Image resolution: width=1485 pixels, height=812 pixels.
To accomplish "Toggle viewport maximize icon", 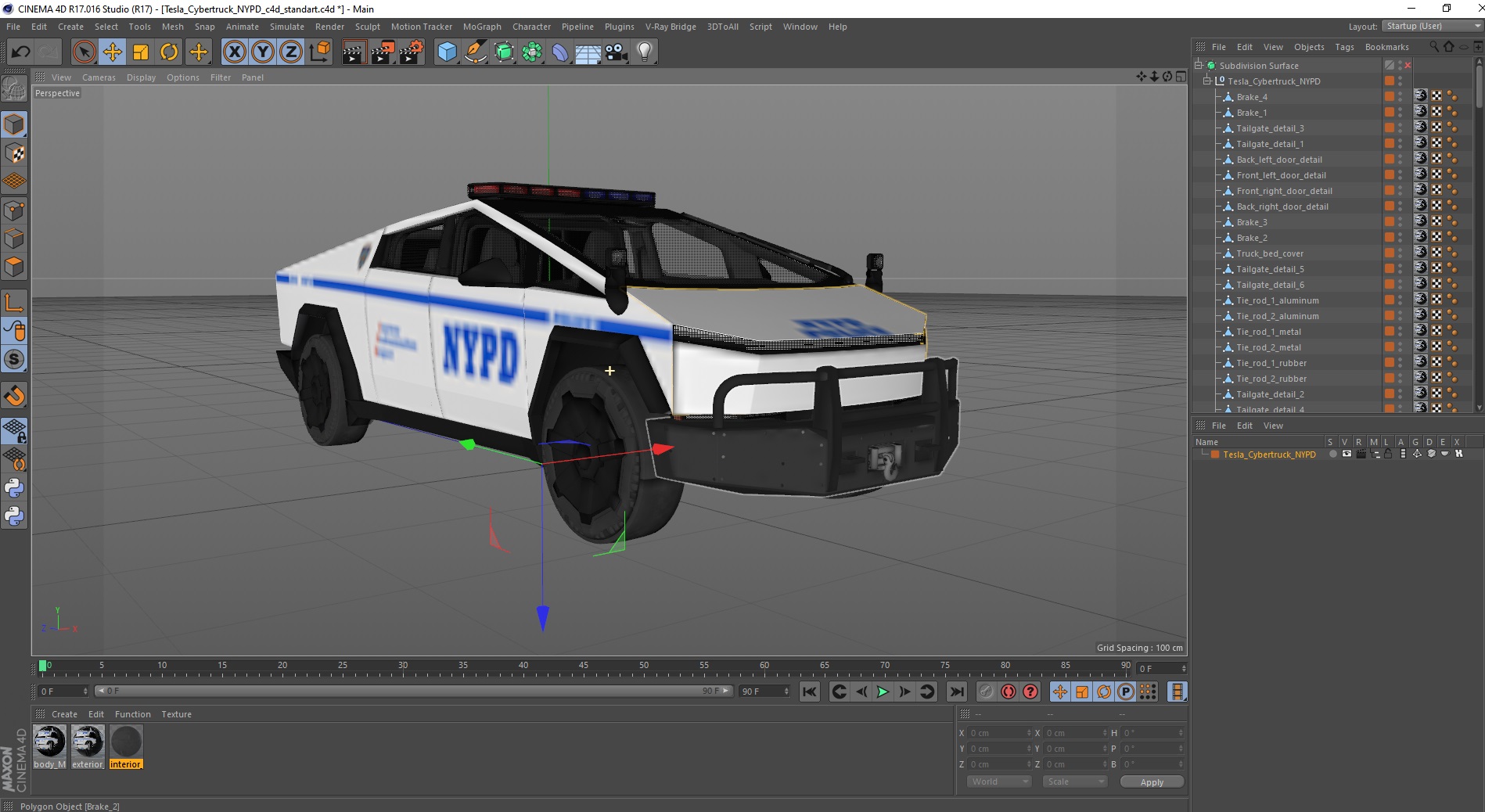I will (1181, 77).
